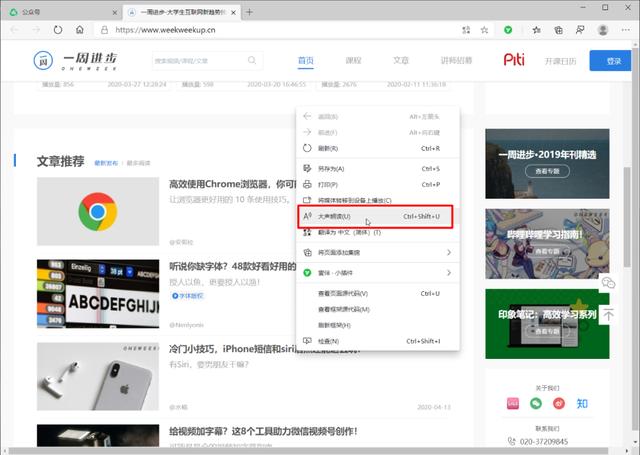Viewport: 640px width, 455px height.
Task: Open the blue 知 Zhihu social icon
Action: point(582,404)
